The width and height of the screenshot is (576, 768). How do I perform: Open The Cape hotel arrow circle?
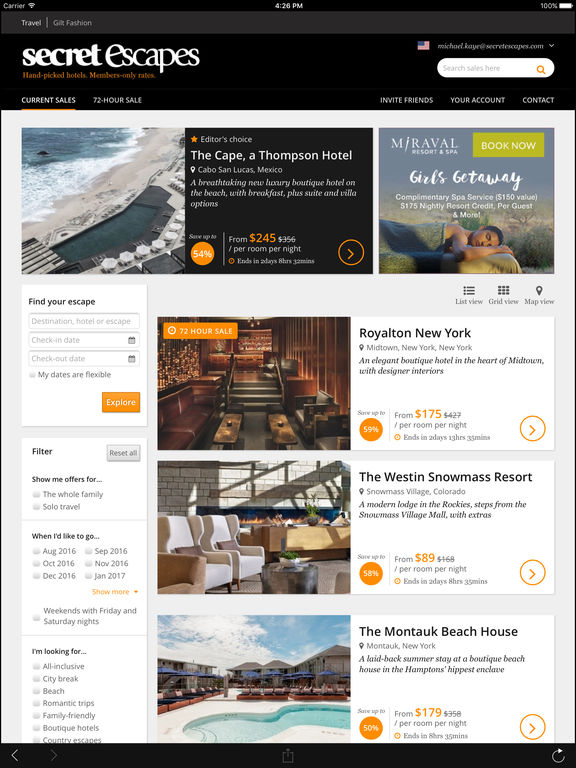click(x=351, y=253)
